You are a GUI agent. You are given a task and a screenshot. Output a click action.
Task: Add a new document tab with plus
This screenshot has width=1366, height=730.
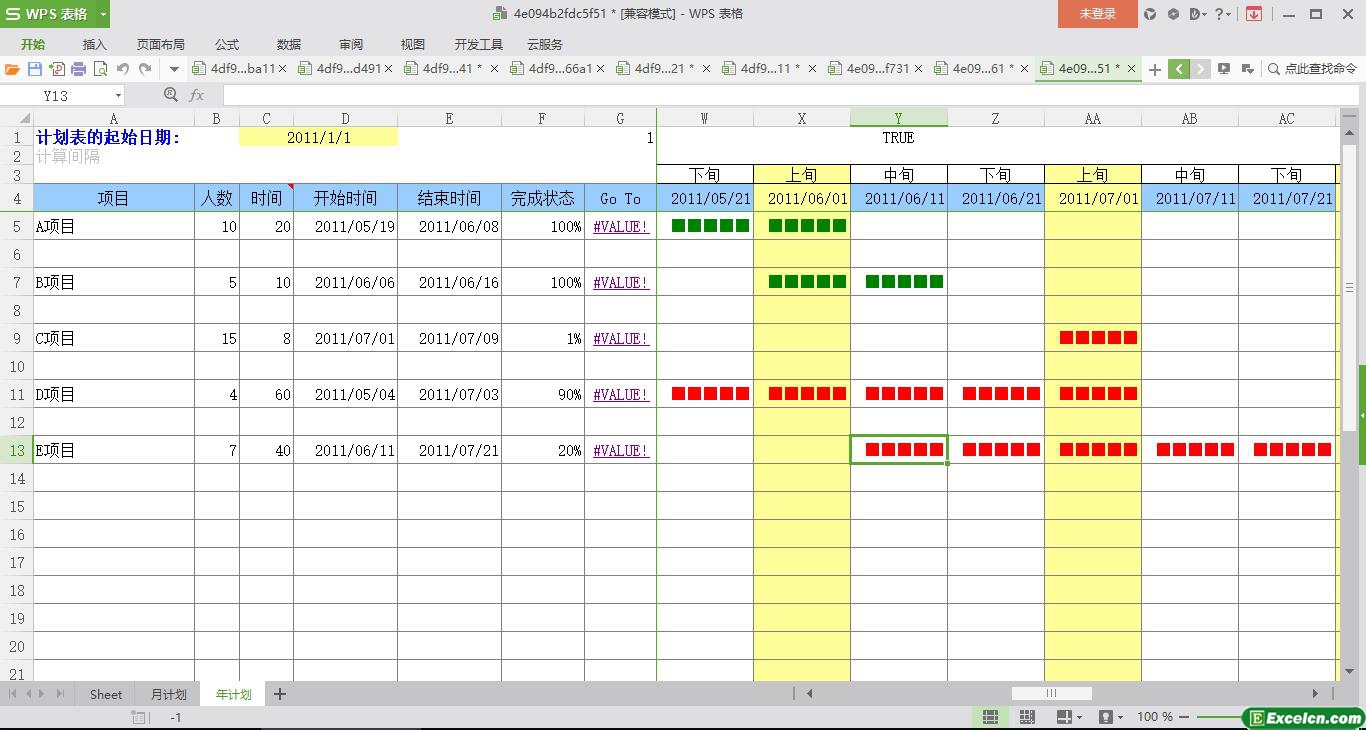pyautogui.click(x=1155, y=69)
